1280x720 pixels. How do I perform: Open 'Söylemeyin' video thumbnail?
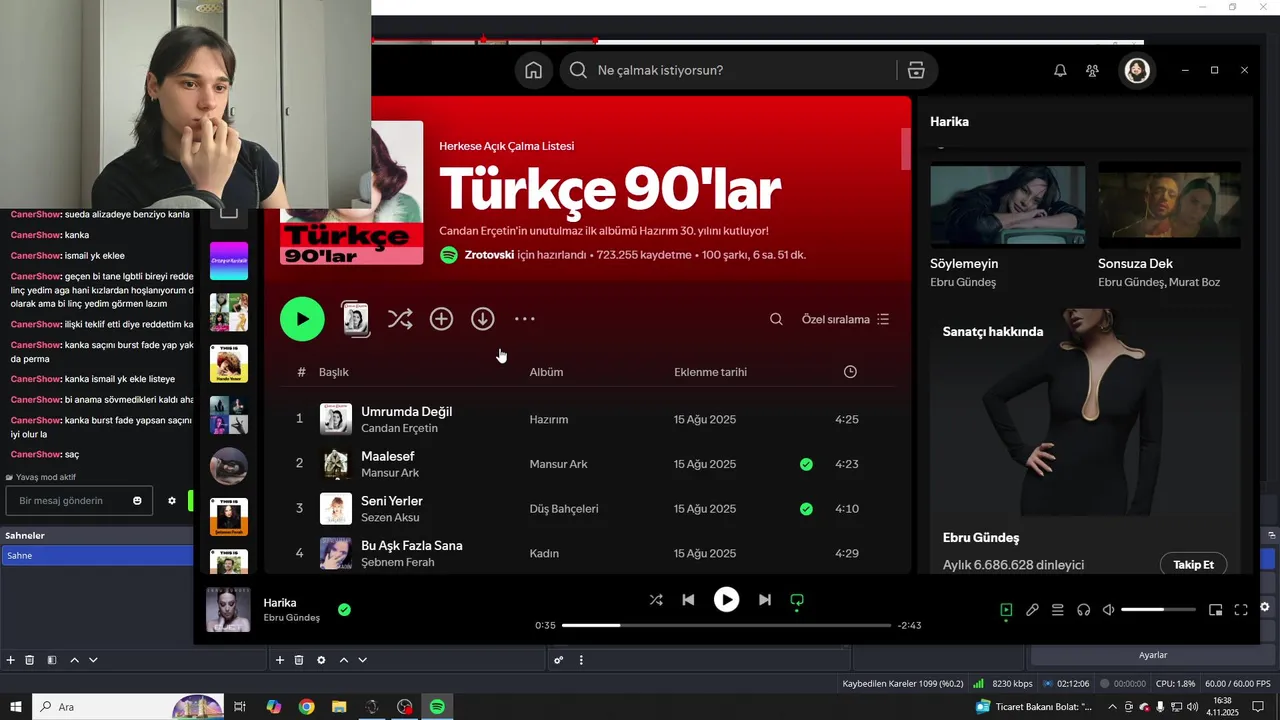[1007, 205]
